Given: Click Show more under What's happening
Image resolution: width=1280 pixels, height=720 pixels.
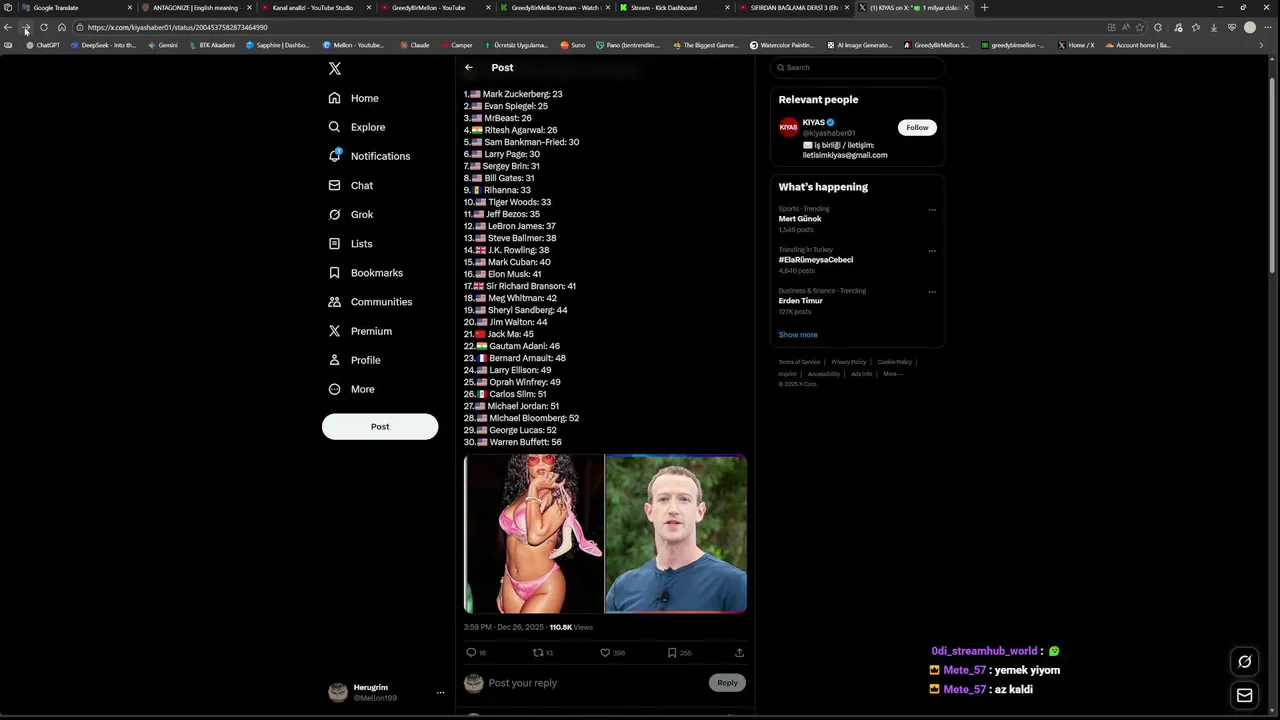Looking at the screenshot, I should pos(798,335).
